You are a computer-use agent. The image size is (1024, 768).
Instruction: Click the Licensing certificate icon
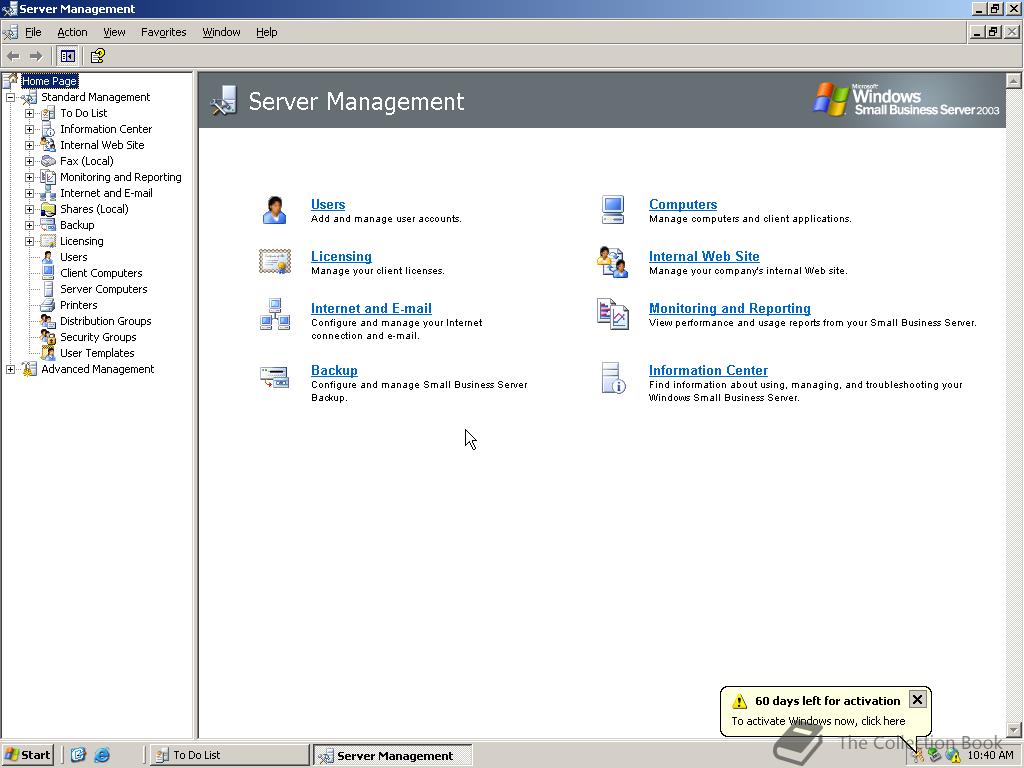(x=275, y=262)
